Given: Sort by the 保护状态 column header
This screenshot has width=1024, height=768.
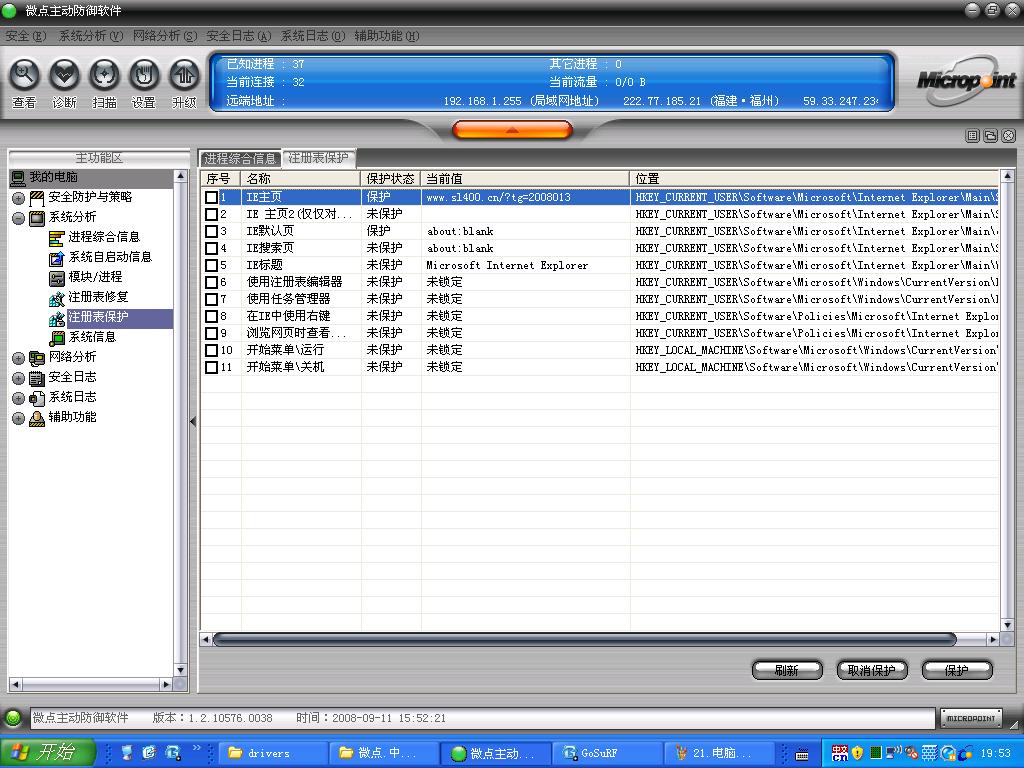Looking at the screenshot, I should click(391, 178).
